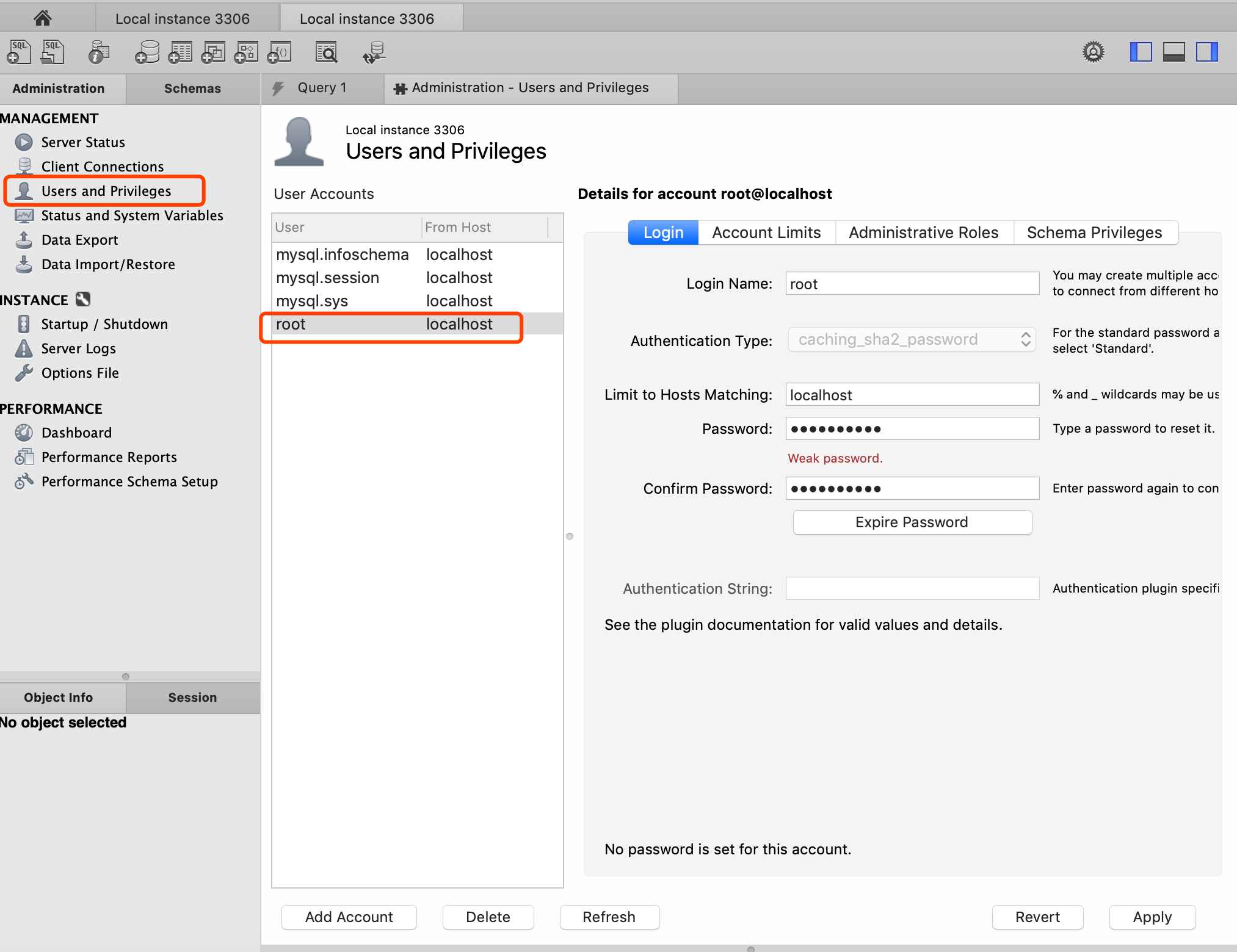1237x952 pixels.
Task: Open Status and System Variables
Action: [x=132, y=215]
